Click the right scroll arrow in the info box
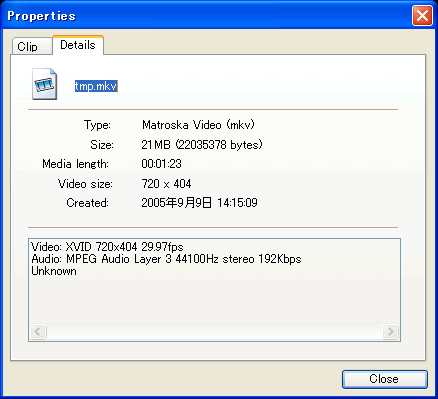Screen dimensions: 438x399 [x=390, y=332]
